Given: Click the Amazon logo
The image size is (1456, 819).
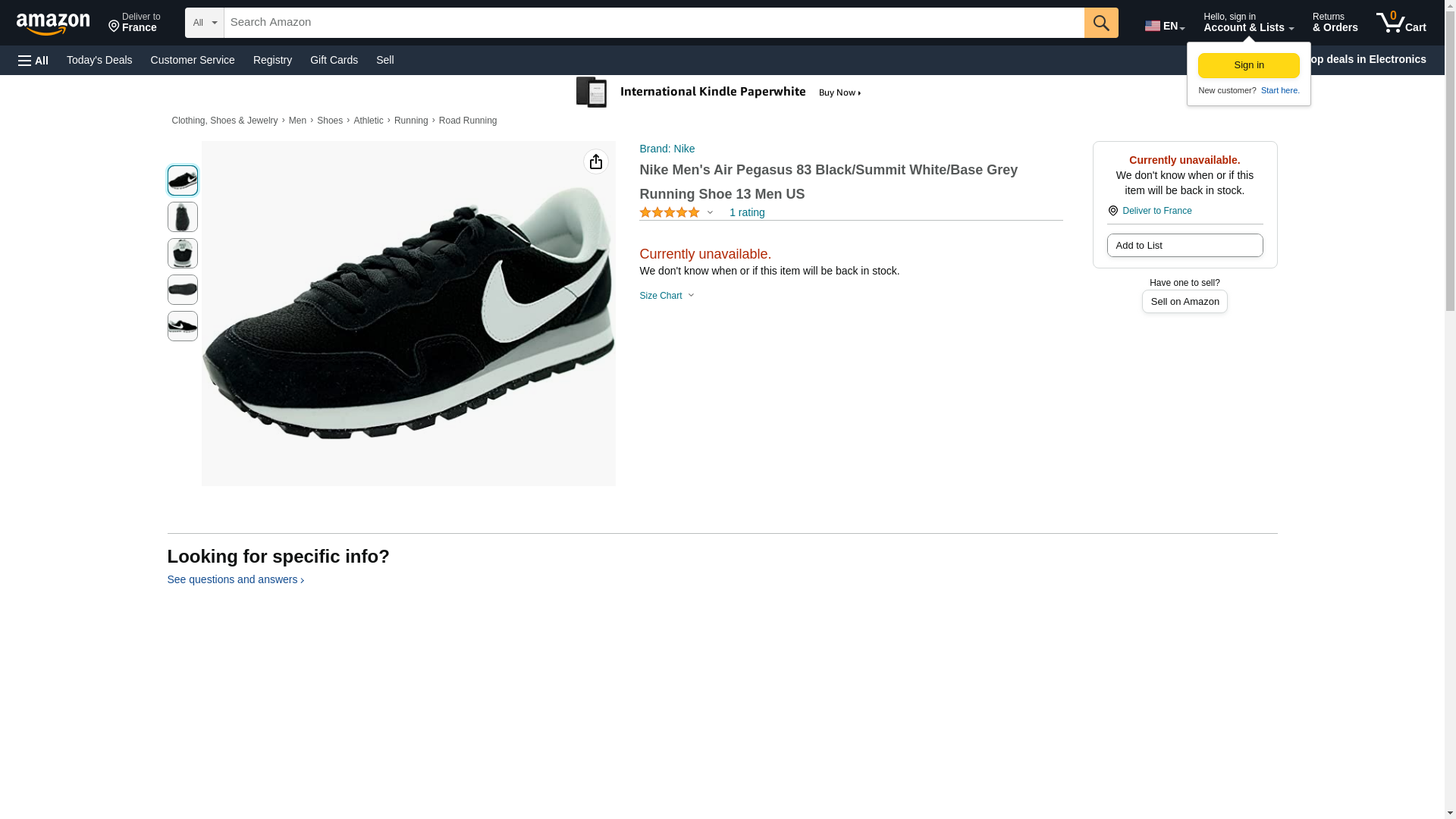Looking at the screenshot, I should 53,24.
